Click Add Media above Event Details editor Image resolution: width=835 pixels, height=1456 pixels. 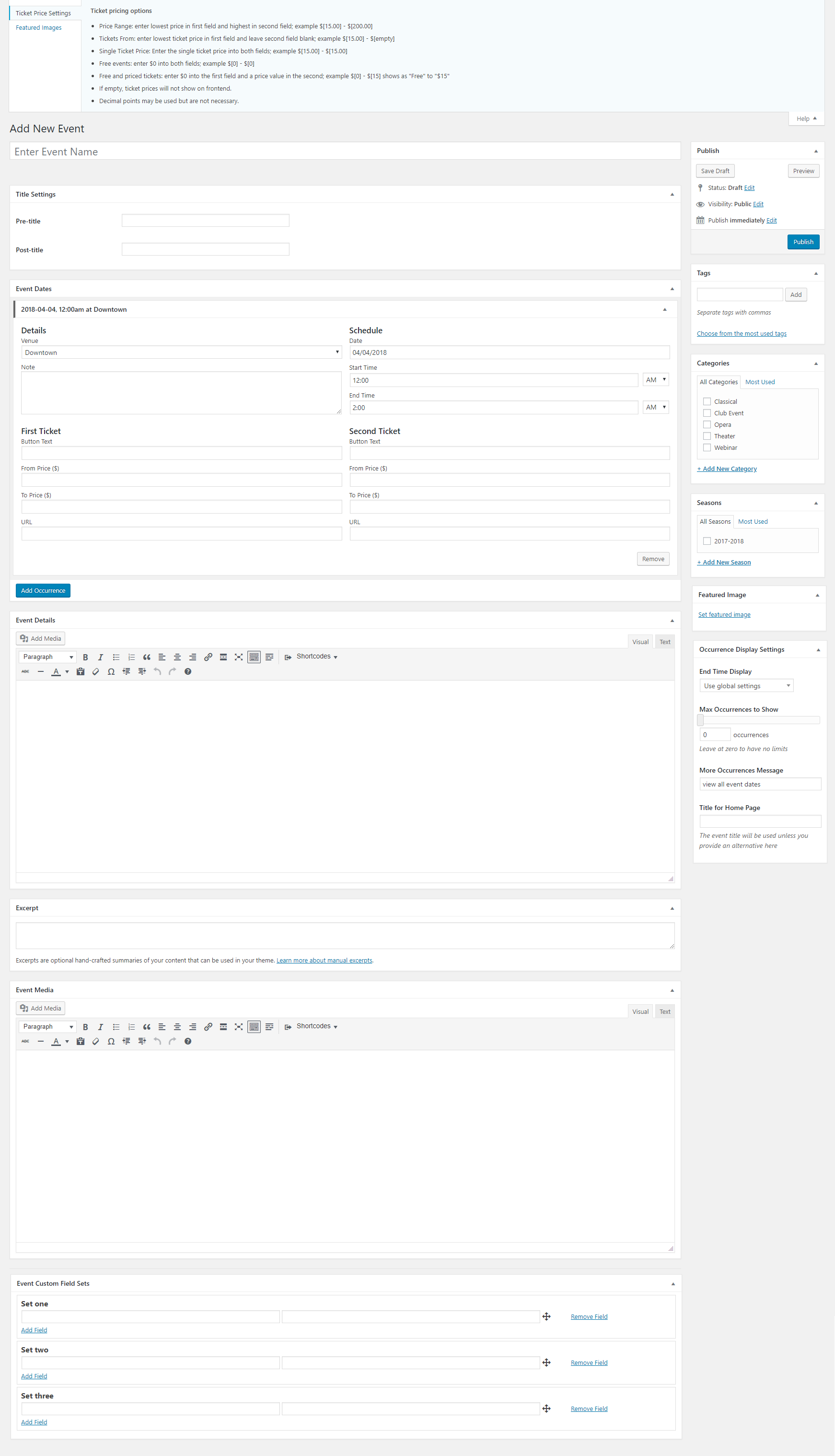point(40,638)
